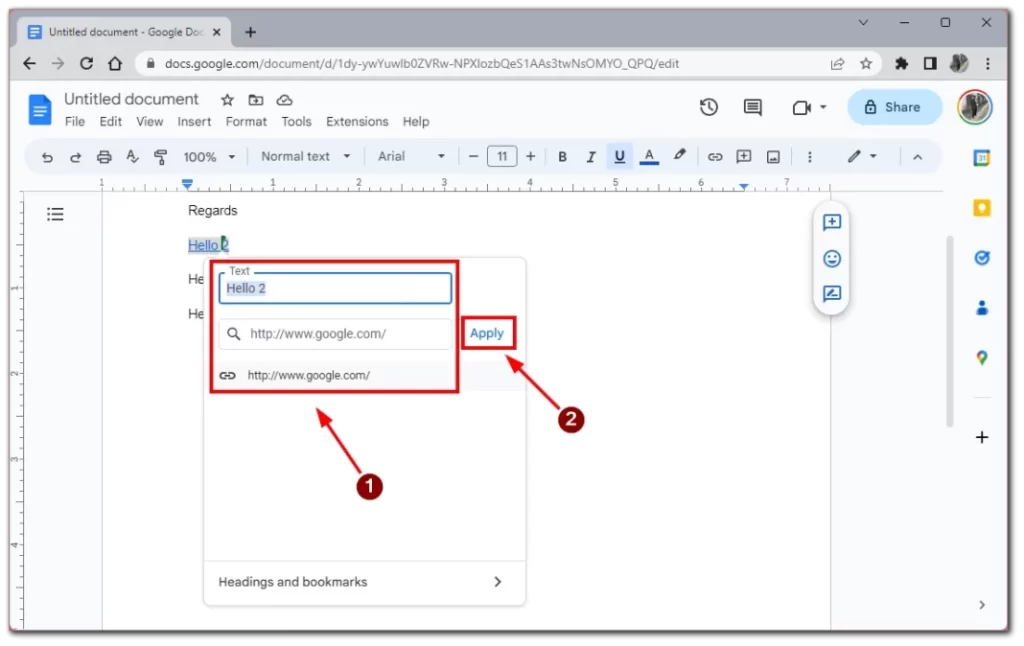Open the Extensions menu
Image resolution: width=1024 pixels, height=646 pixels.
pos(357,122)
